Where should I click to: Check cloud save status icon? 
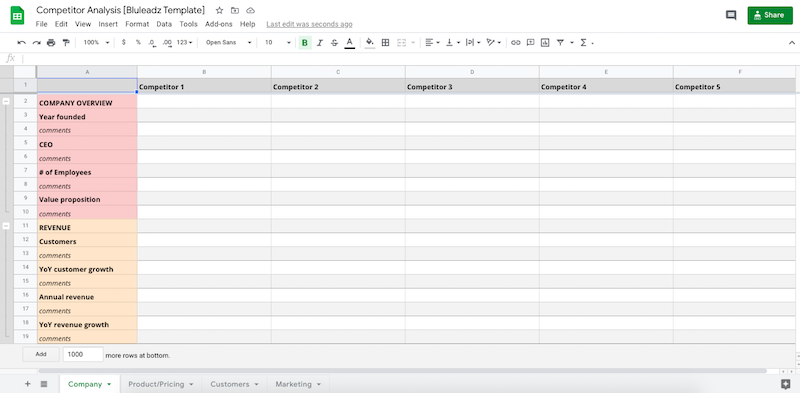(x=250, y=10)
